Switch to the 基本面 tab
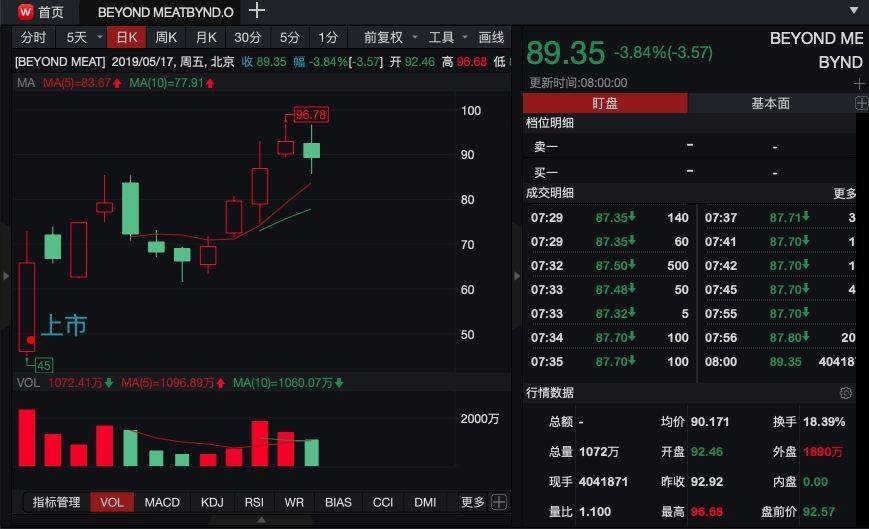The width and height of the screenshot is (869, 529). [x=770, y=103]
